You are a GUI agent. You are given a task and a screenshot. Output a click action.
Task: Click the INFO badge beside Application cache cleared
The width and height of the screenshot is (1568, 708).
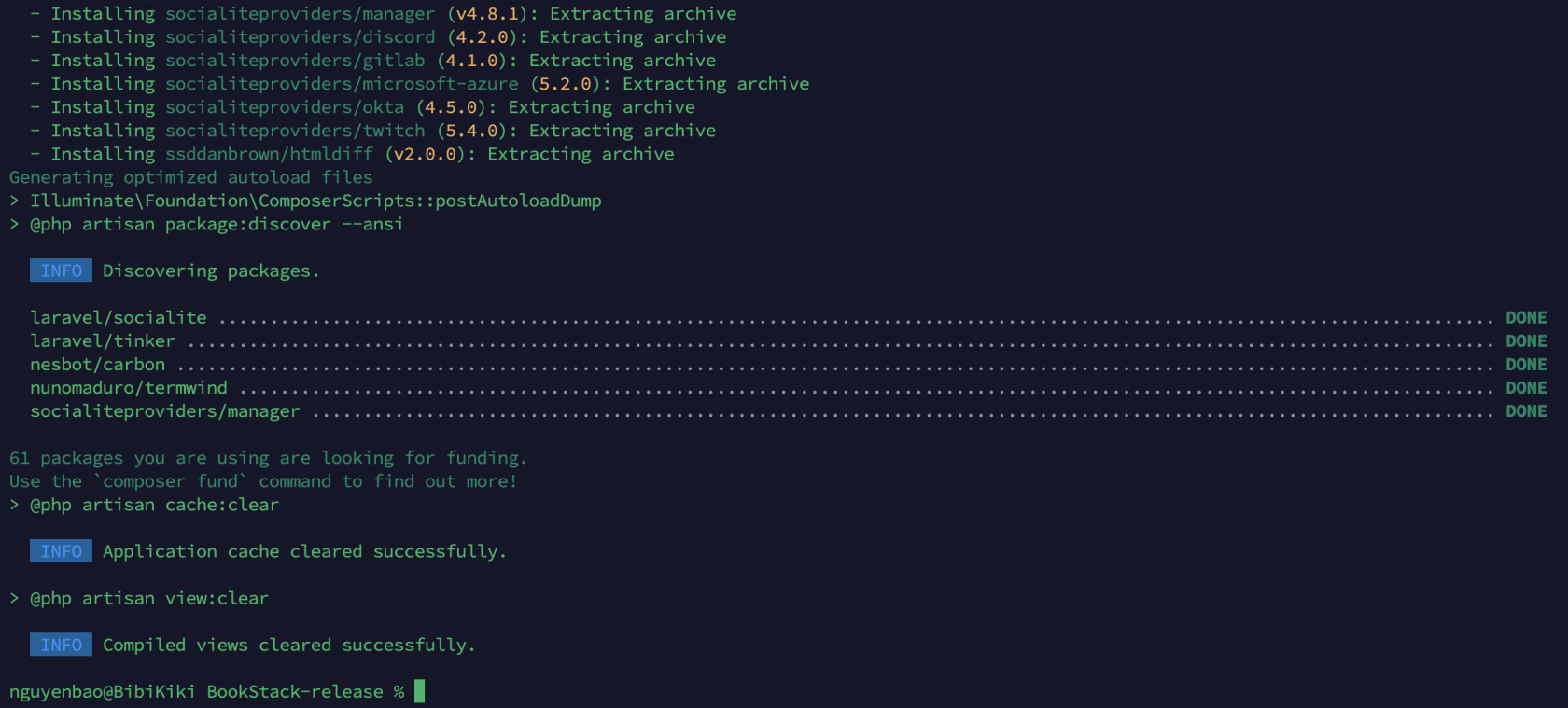tap(61, 551)
